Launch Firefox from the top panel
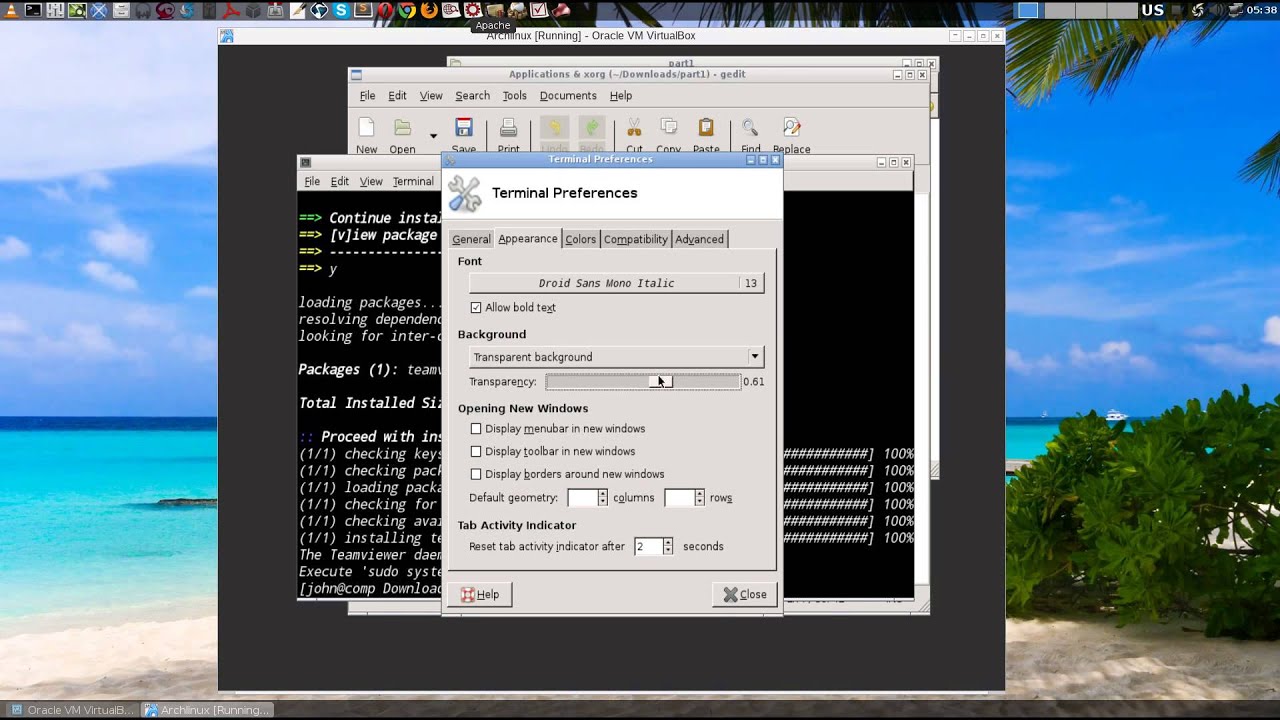This screenshot has height=720, width=1280. pos(428,10)
